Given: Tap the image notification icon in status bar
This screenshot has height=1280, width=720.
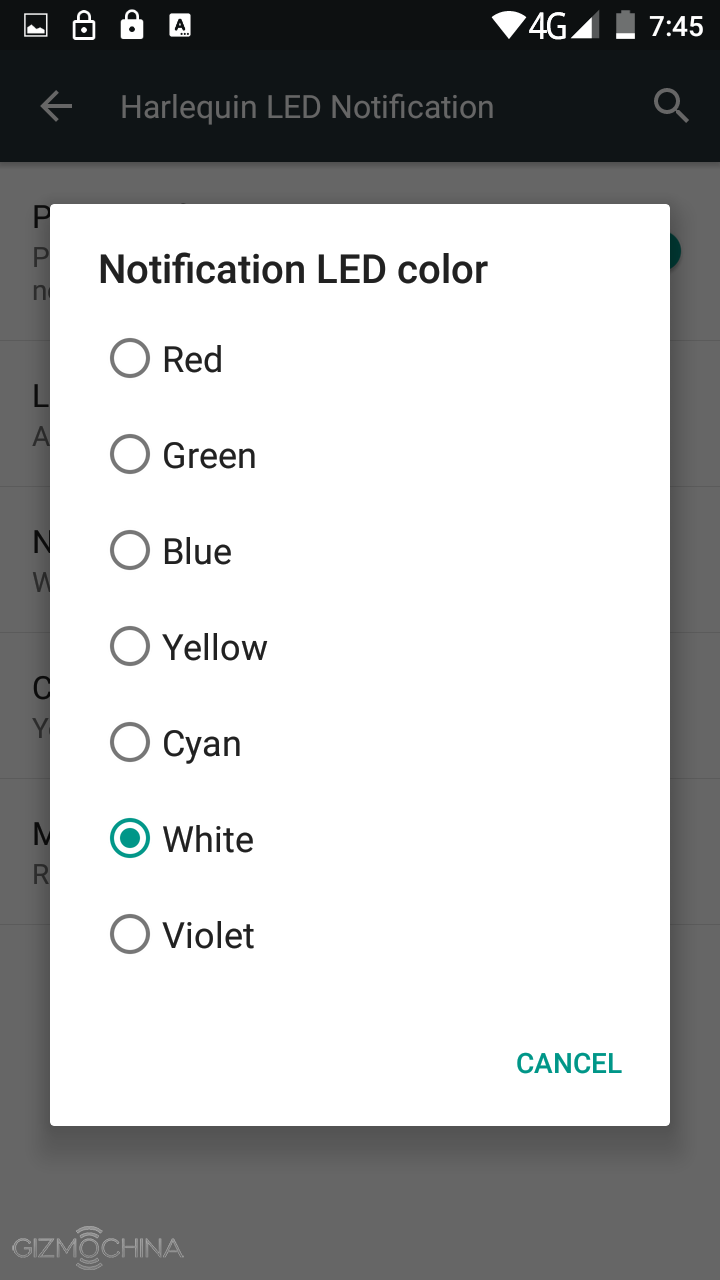Looking at the screenshot, I should point(36,26).
